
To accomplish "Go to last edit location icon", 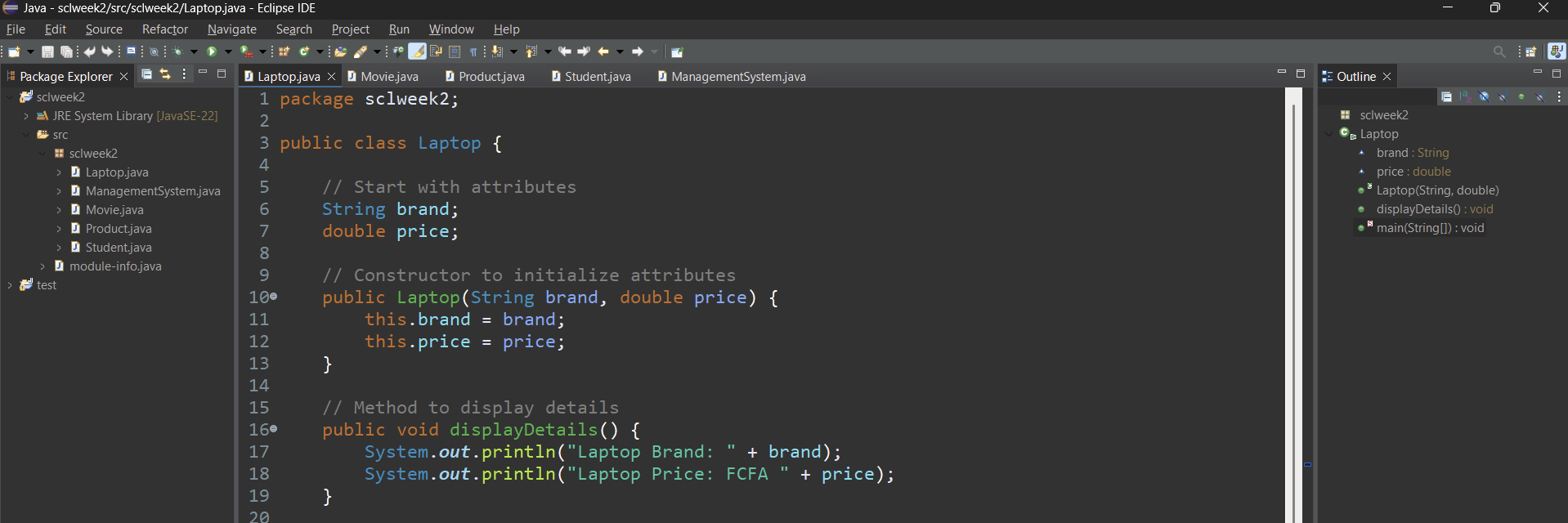I will pos(564,51).
